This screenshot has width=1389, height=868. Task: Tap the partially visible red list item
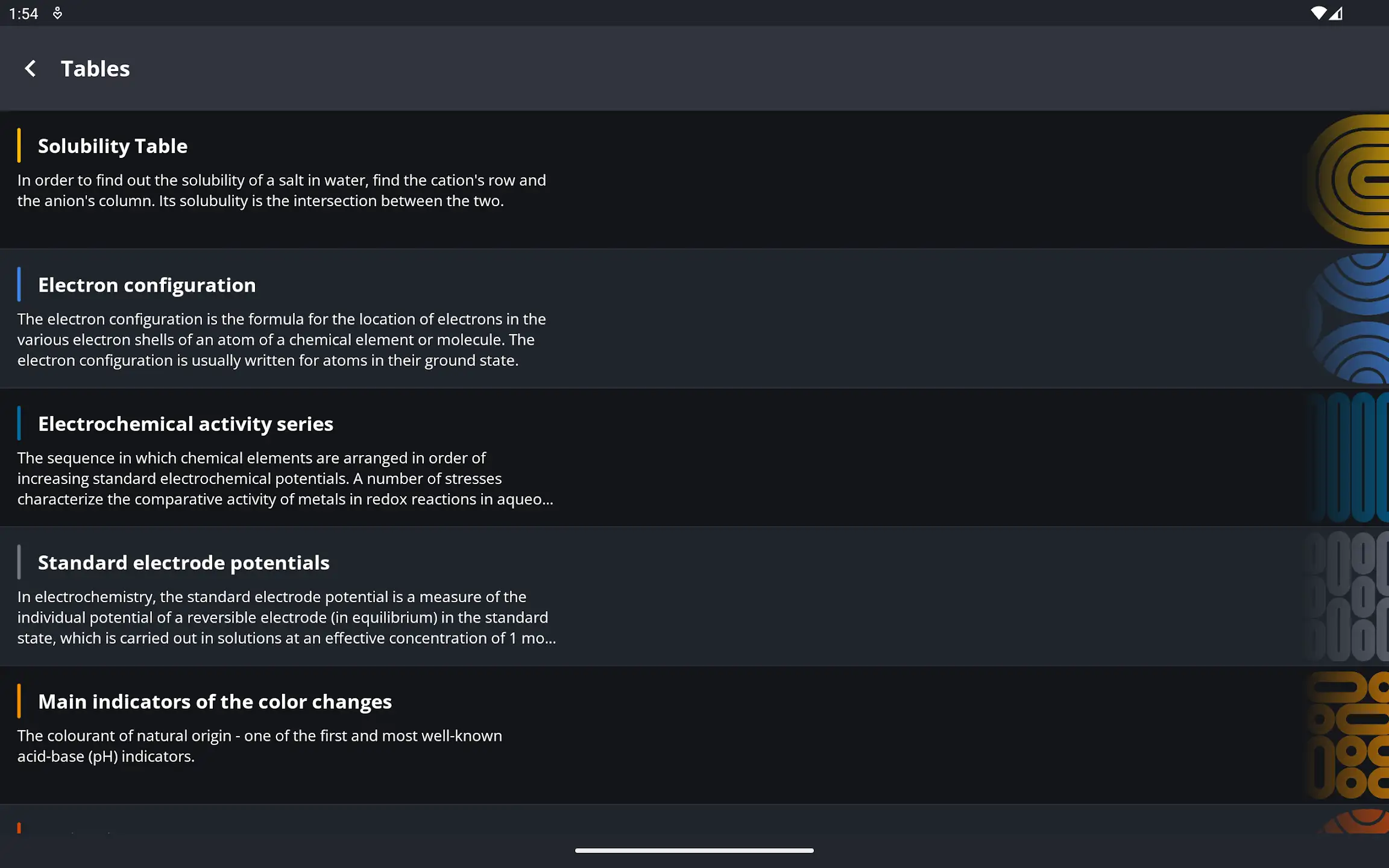click(x=694, y=820)
